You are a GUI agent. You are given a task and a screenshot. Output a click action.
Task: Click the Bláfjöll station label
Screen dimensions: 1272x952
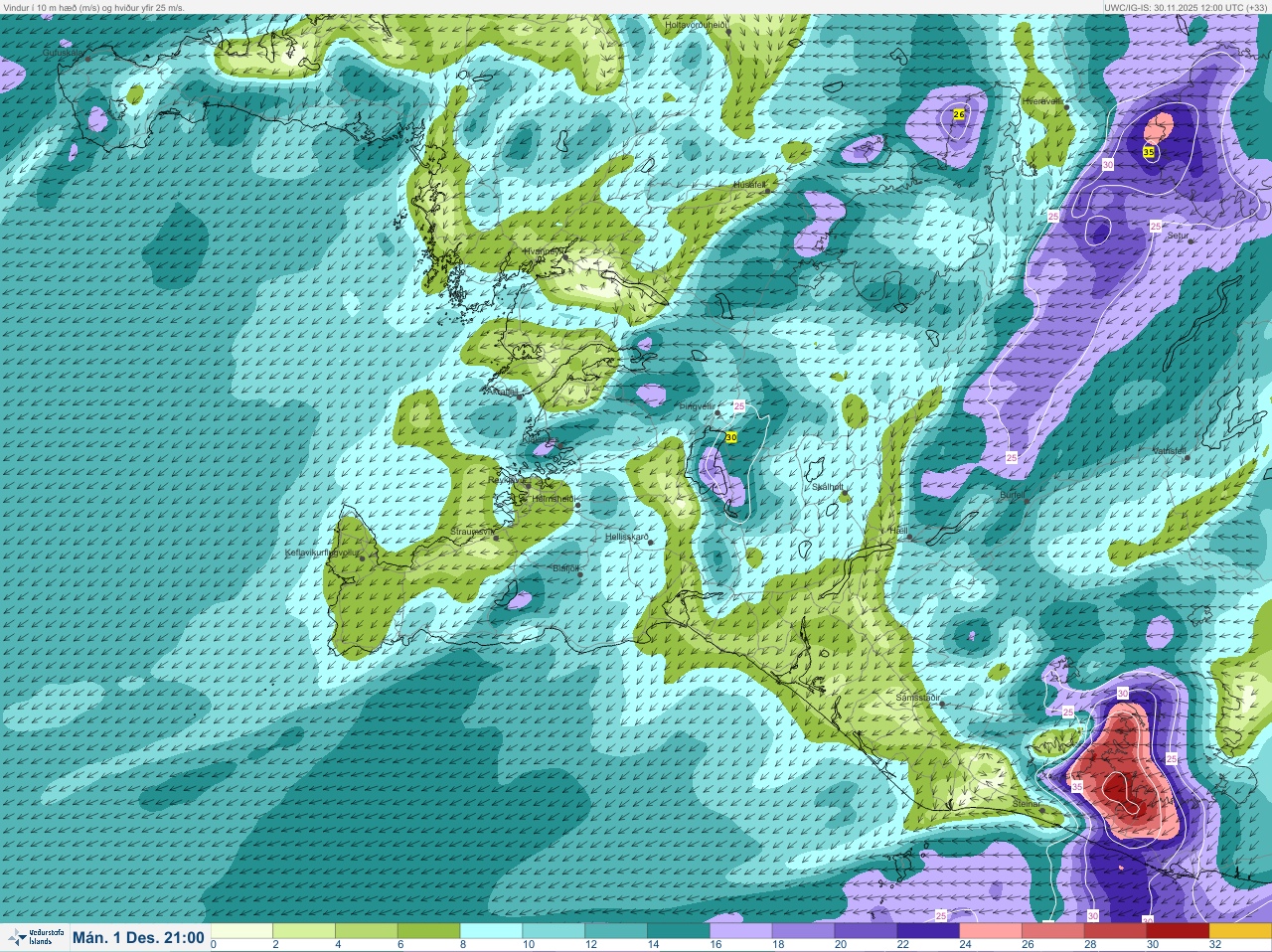point(565,567)
